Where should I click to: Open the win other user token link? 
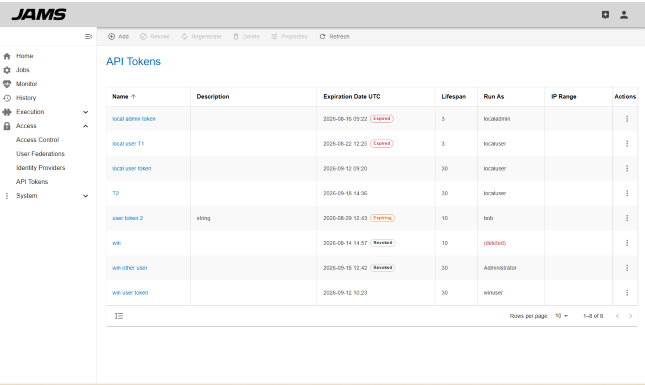click(130, 268)
